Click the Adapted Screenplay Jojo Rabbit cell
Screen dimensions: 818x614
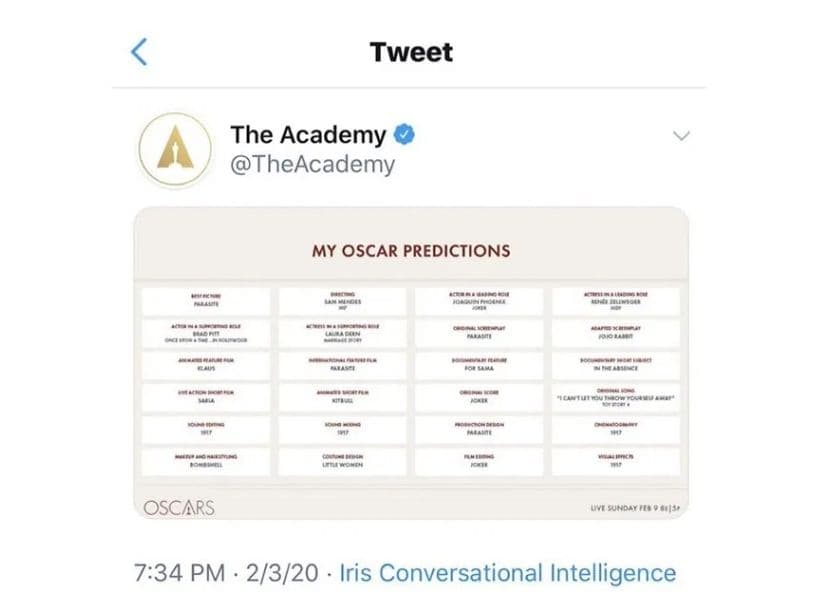pyautogui.click(x=616, y=333)
